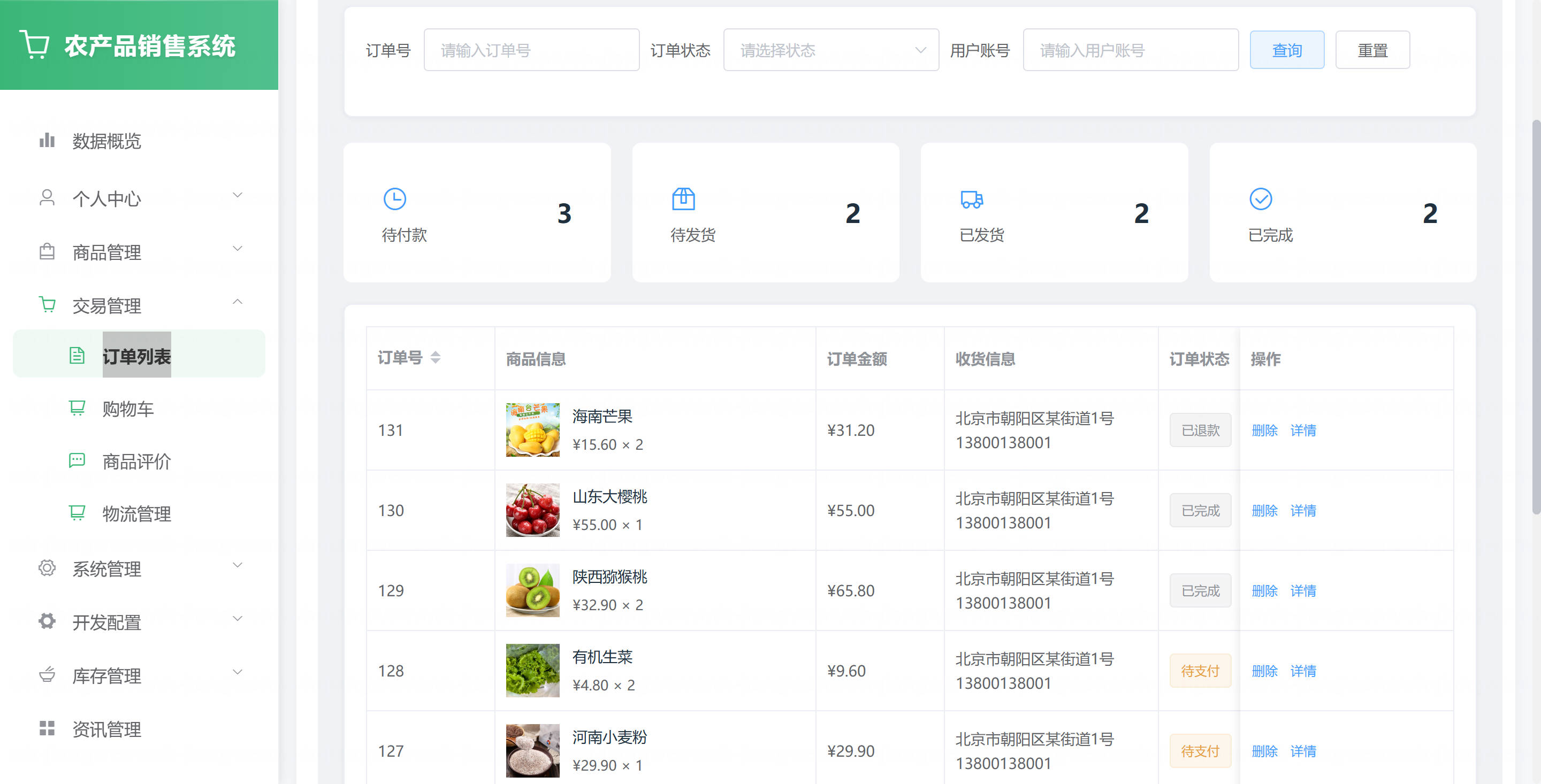Viewport: 1541px width, 784px height.
Task: Delete order 129 via 删除 link
Action: point(1264,591)
